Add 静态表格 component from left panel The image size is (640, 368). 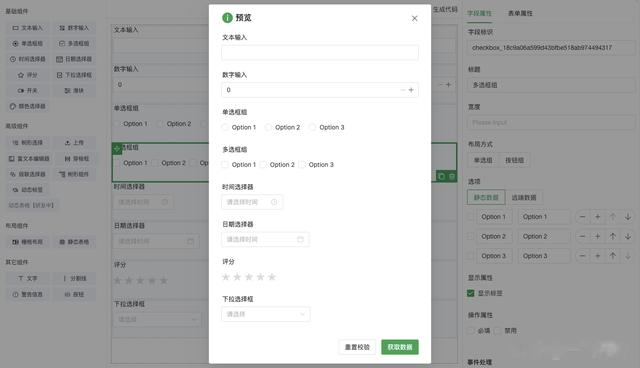pos(74,242)
